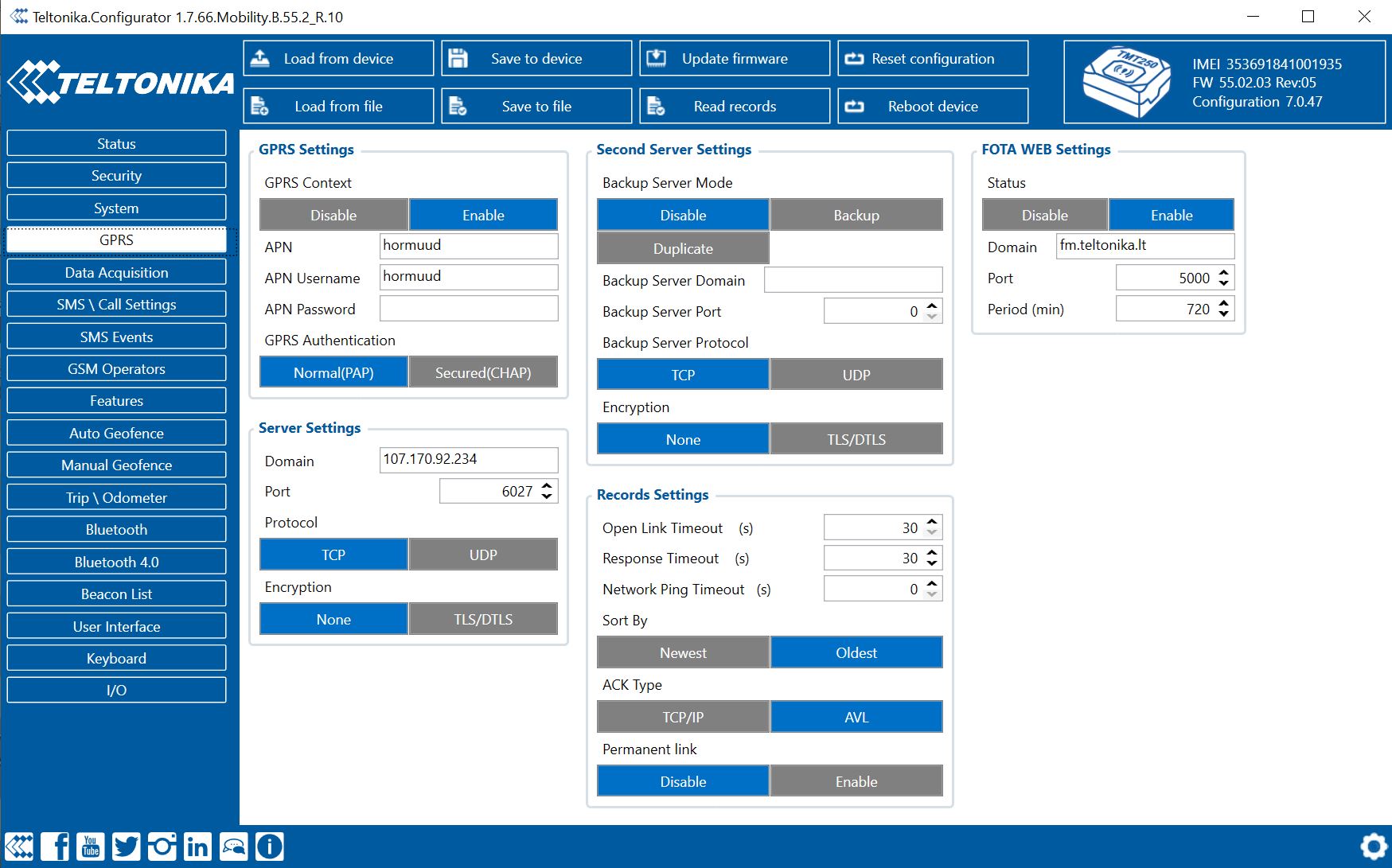Set Sort By to Newest
Viewport: 1392px width, 868px height.
(x=683, y=653)
